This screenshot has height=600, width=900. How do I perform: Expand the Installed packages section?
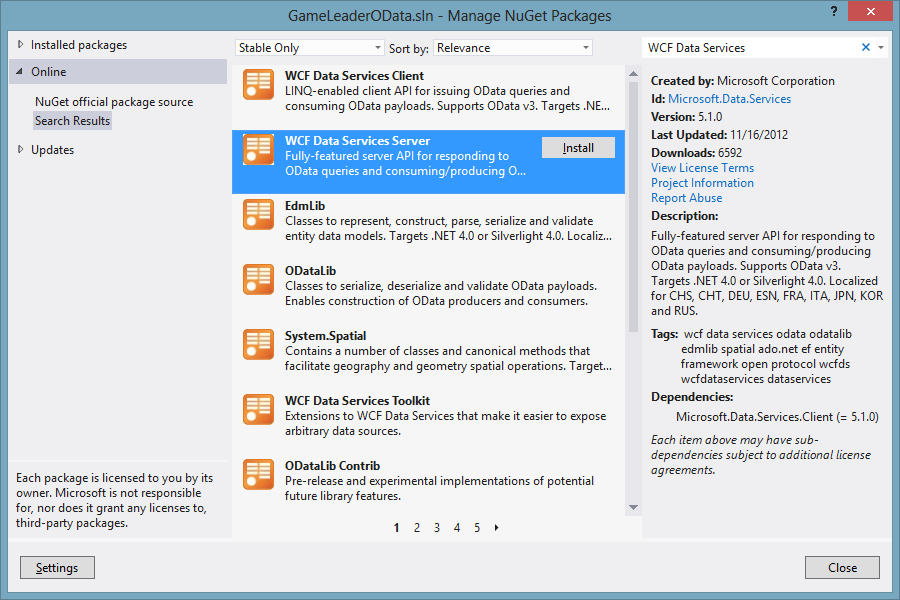coord(20,45)
